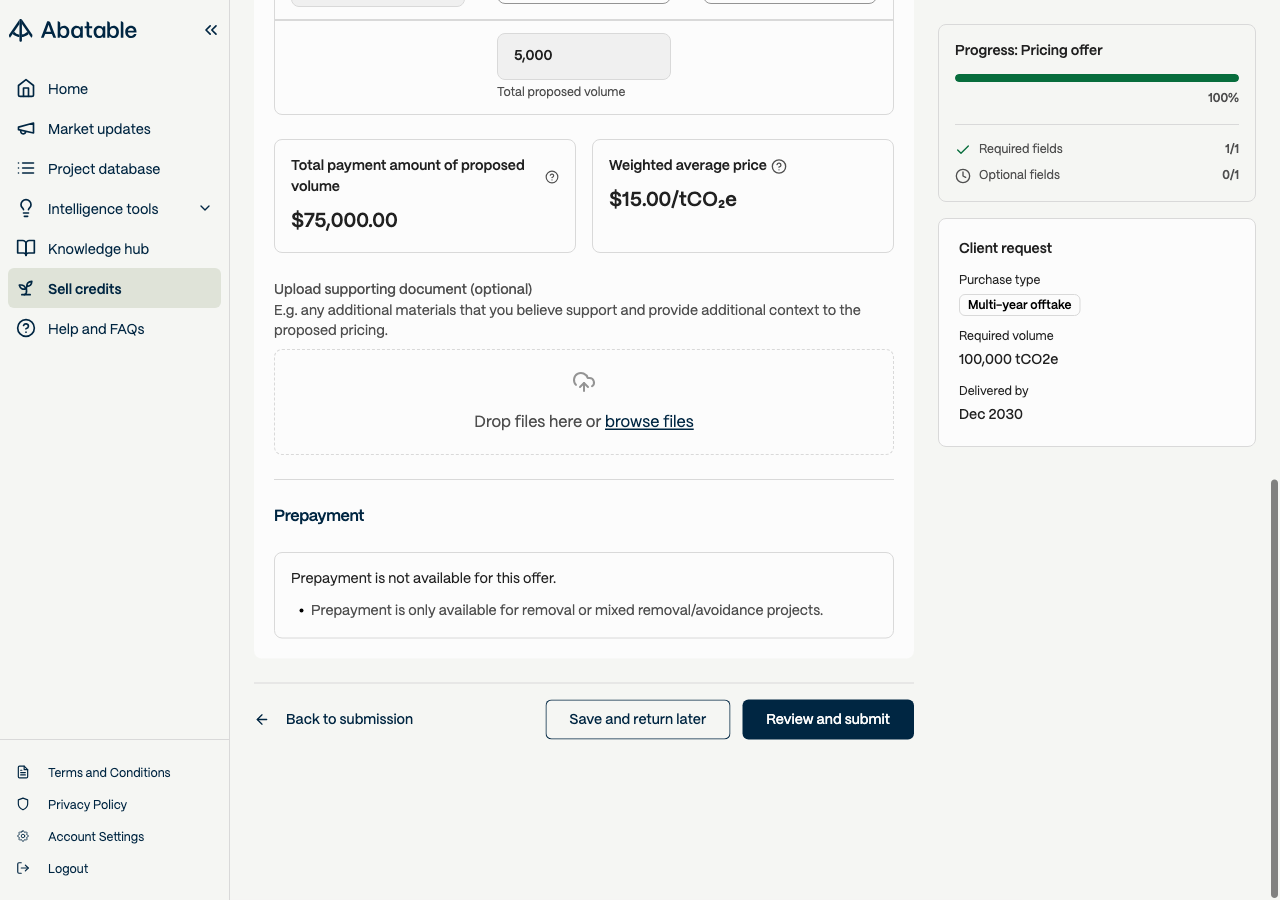Click help icon beside Total payment amount
1280x900 pixels.
click(552, 177)
